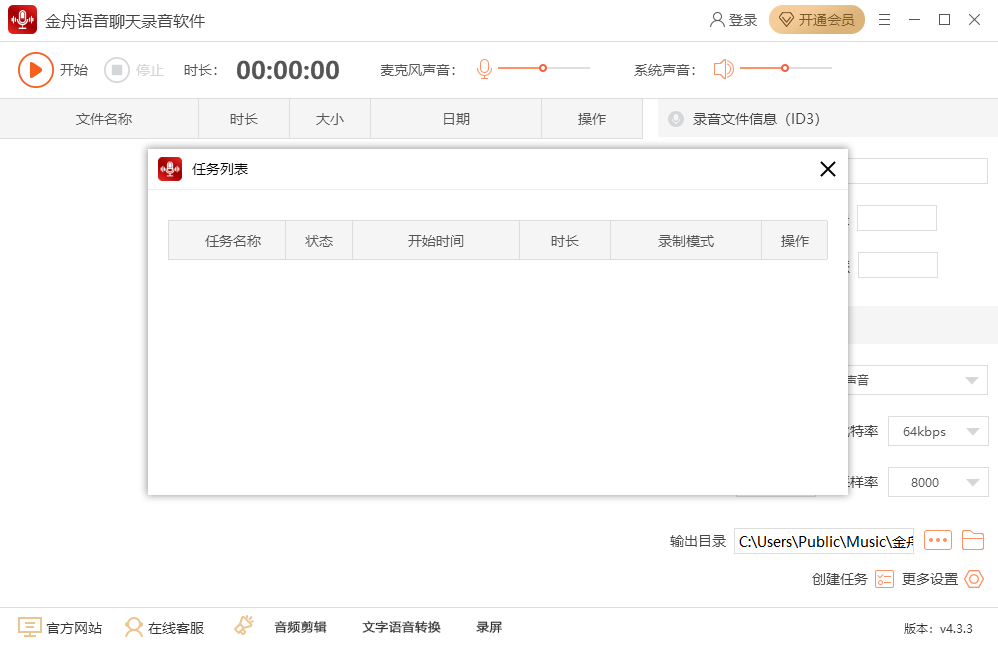
Task: Click the login user icon
Action: (x=717, y=20)
